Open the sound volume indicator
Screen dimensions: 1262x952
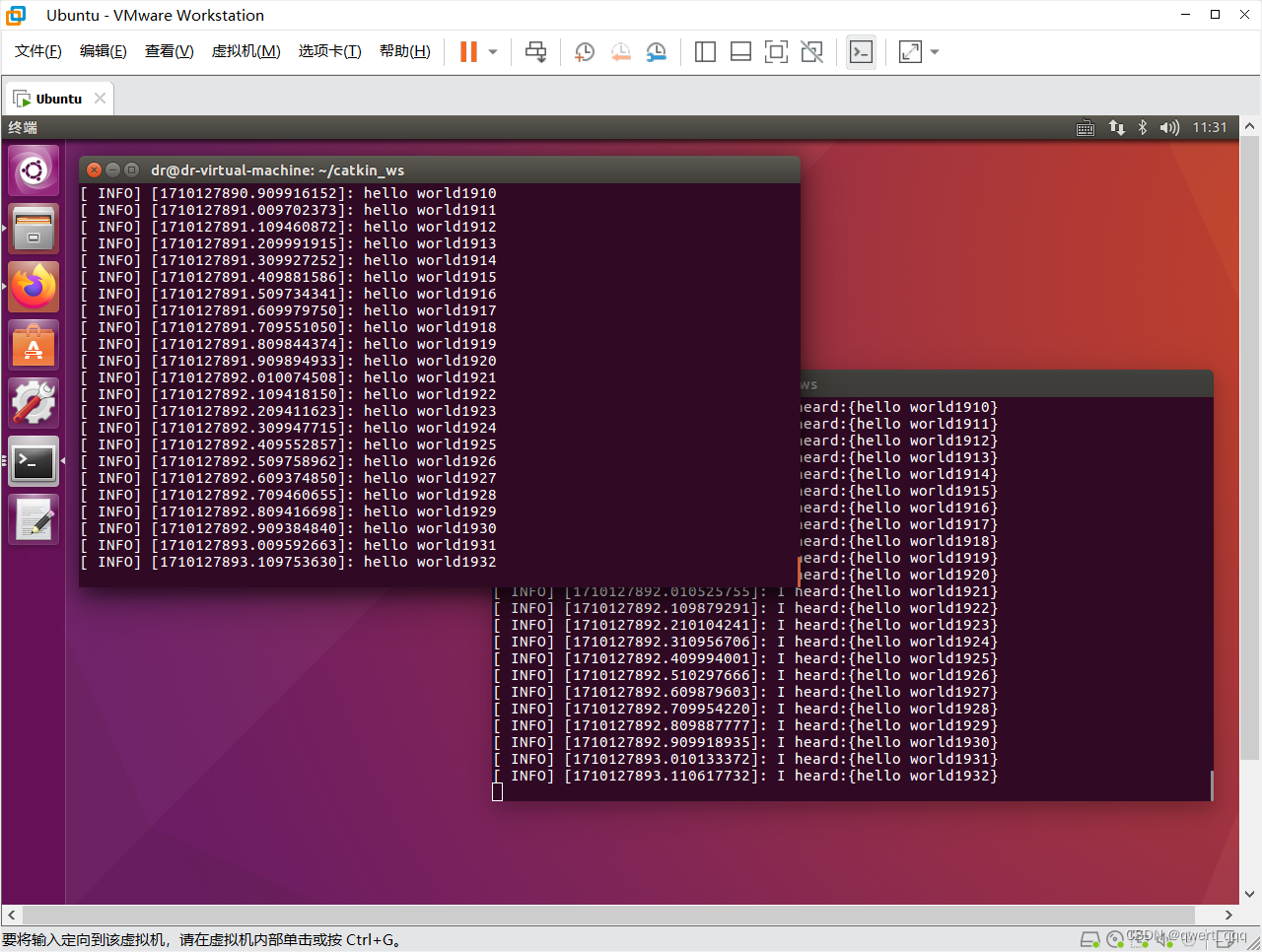(1169, 127)
